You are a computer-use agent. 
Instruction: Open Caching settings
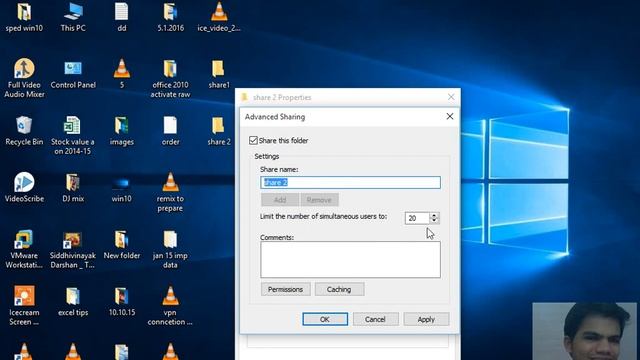[x=339, y=289]
